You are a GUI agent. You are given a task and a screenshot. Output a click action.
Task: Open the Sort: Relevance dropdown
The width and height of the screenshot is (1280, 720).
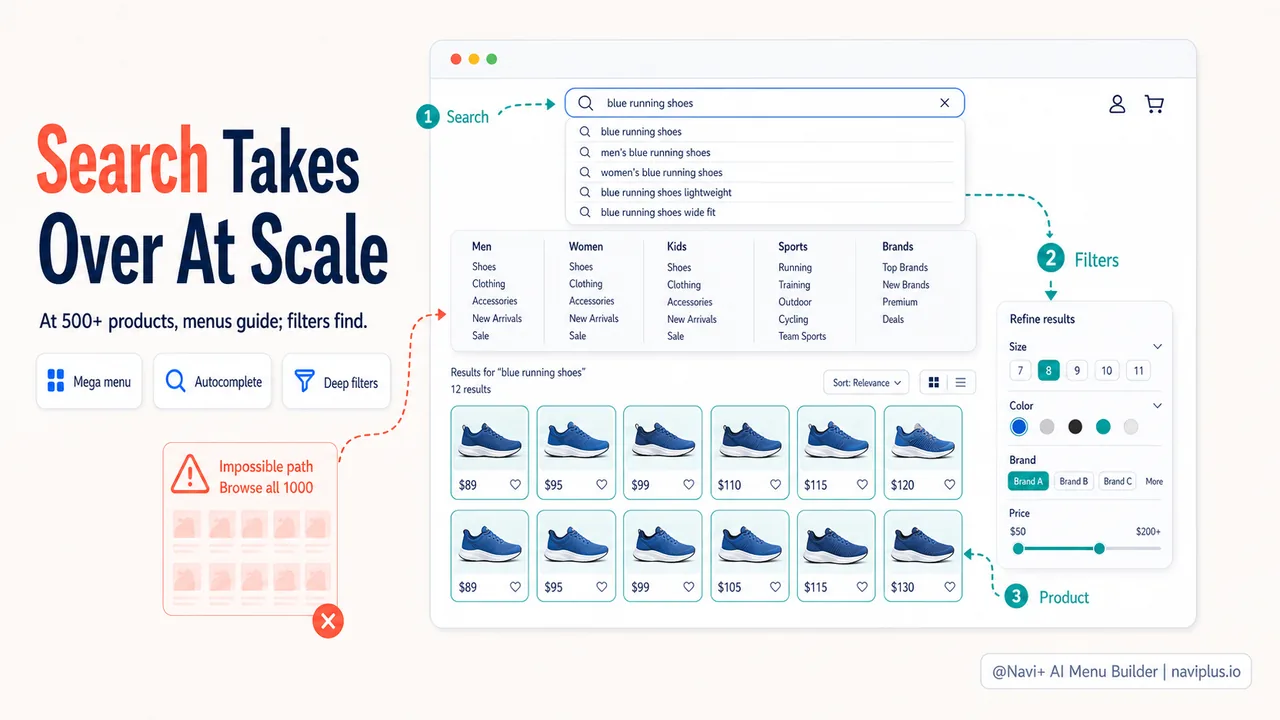click(867, 383)
